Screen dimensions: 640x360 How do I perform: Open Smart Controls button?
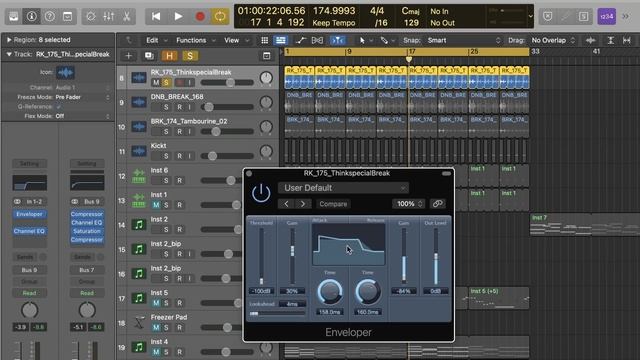point(91,16)
